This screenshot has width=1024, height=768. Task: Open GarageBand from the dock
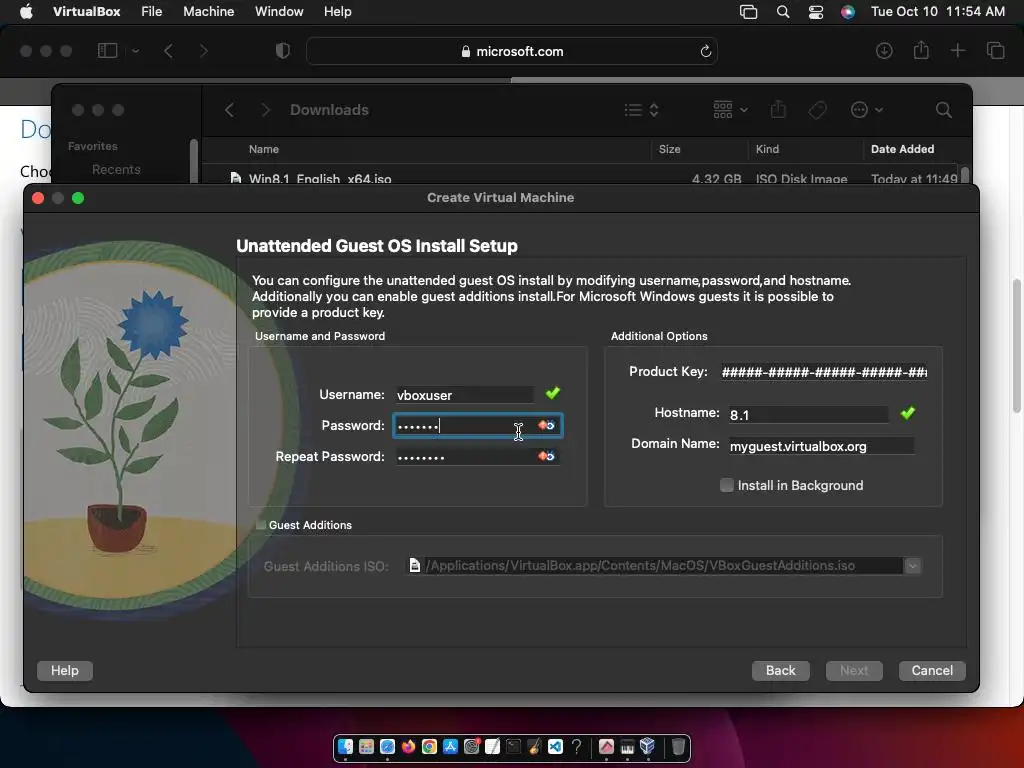click(x=534, y=746)
